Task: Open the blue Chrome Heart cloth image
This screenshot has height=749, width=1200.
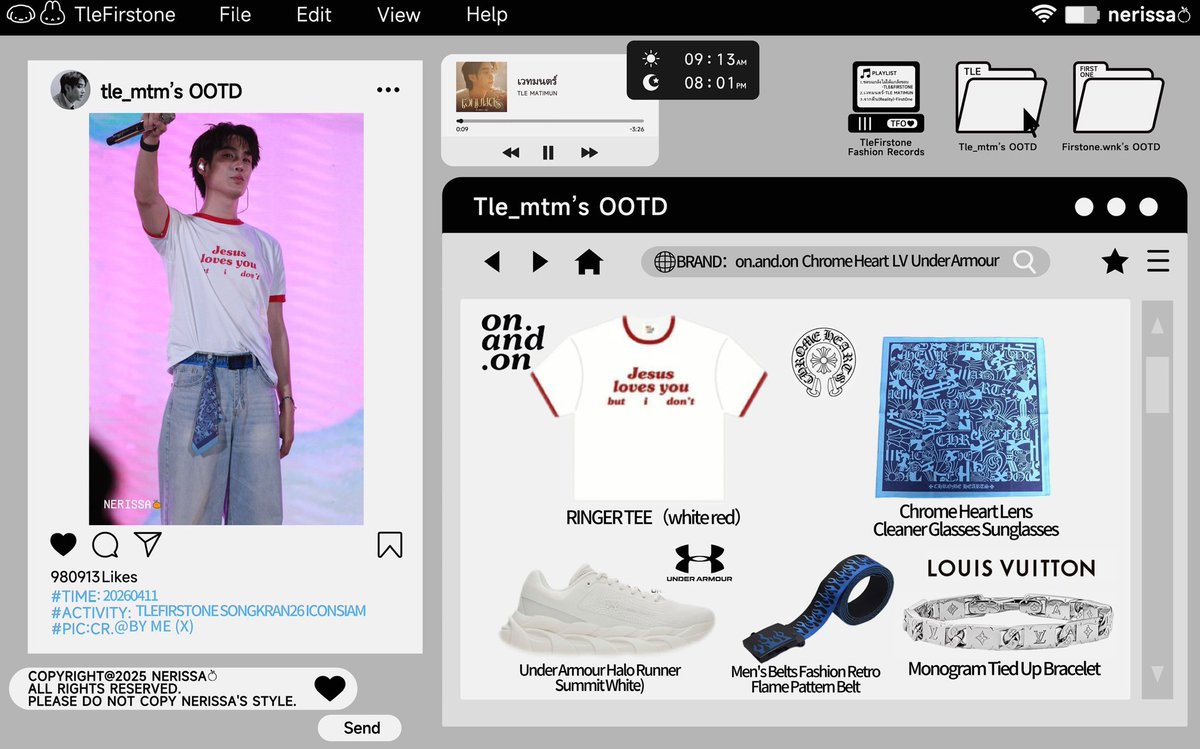Action: coord(963,417)
